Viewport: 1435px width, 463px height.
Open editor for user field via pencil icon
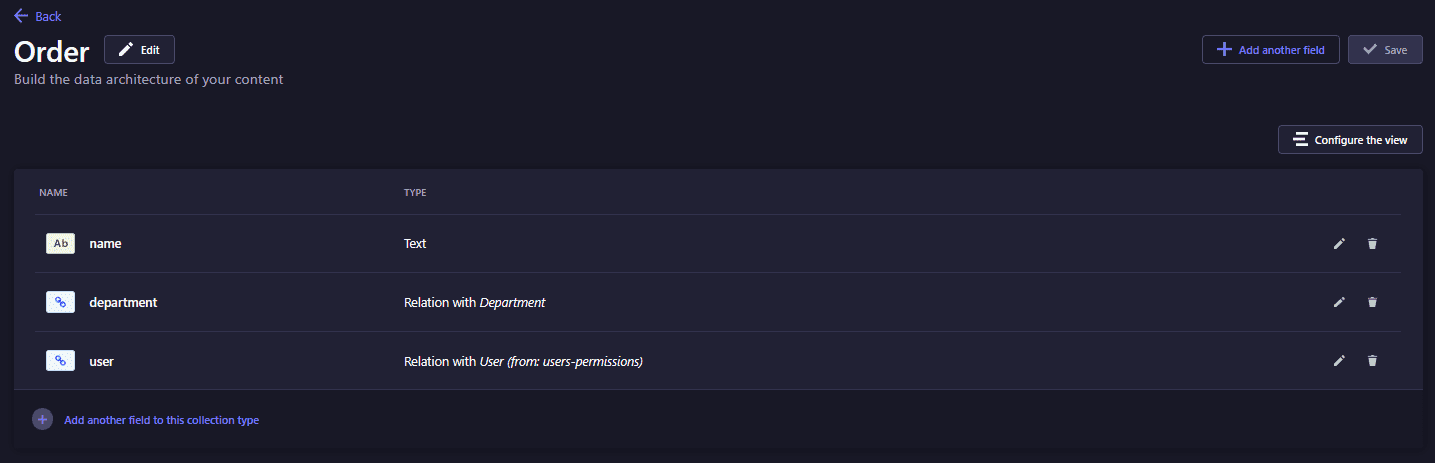coord(1339,361)
